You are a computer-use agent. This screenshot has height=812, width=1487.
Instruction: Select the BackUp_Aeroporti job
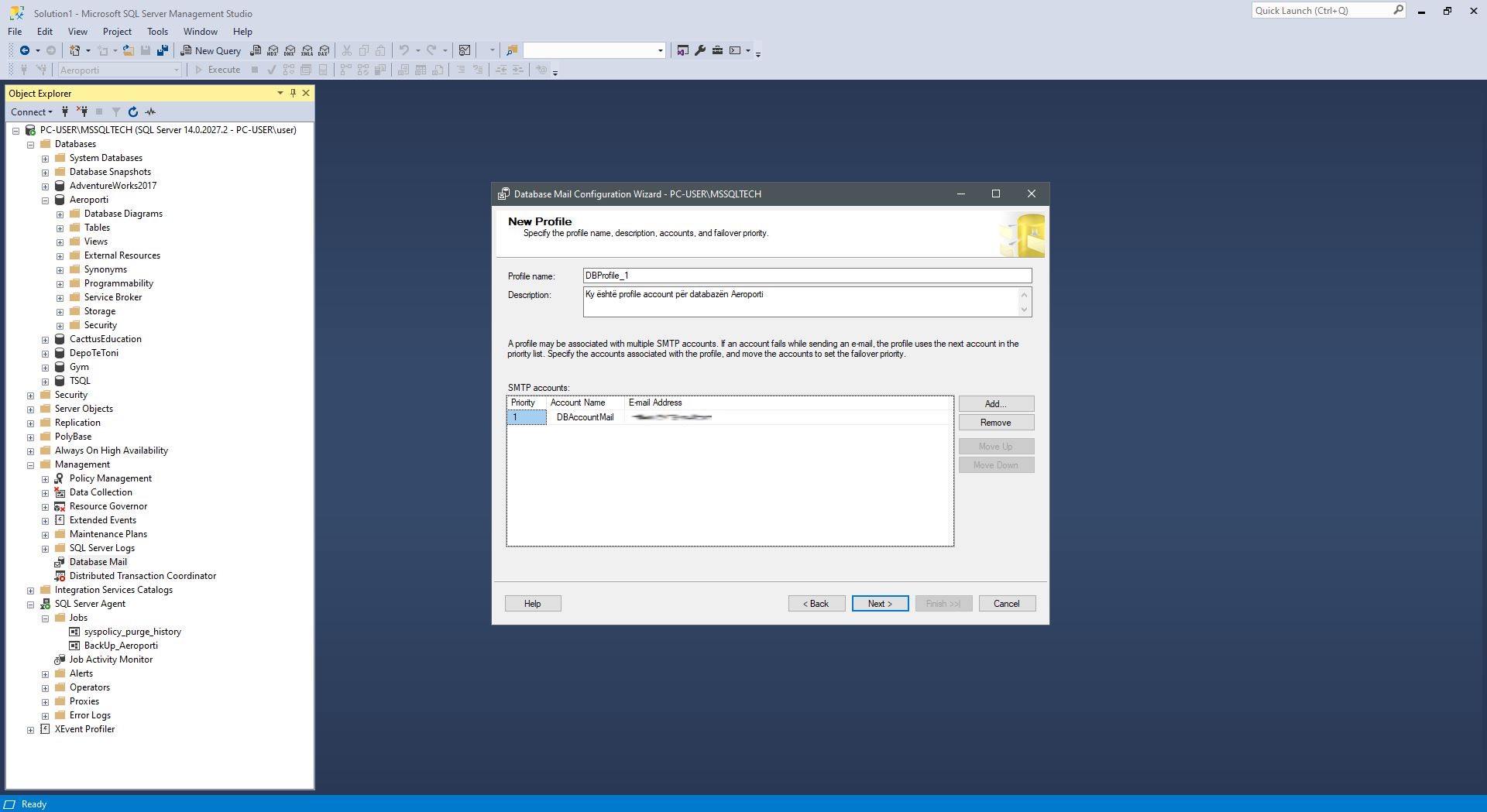[121, 646]
